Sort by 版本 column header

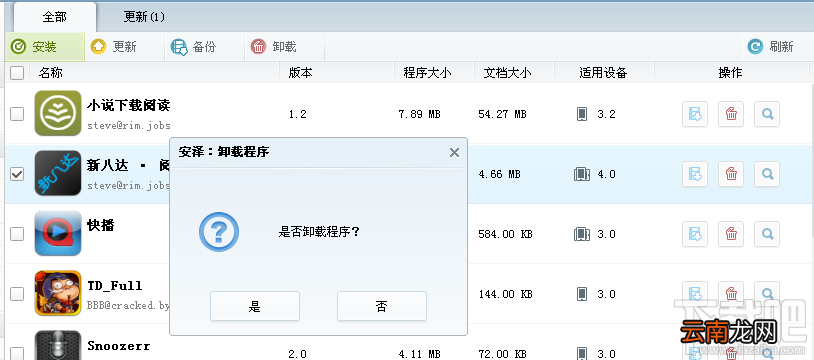point(301,73)
